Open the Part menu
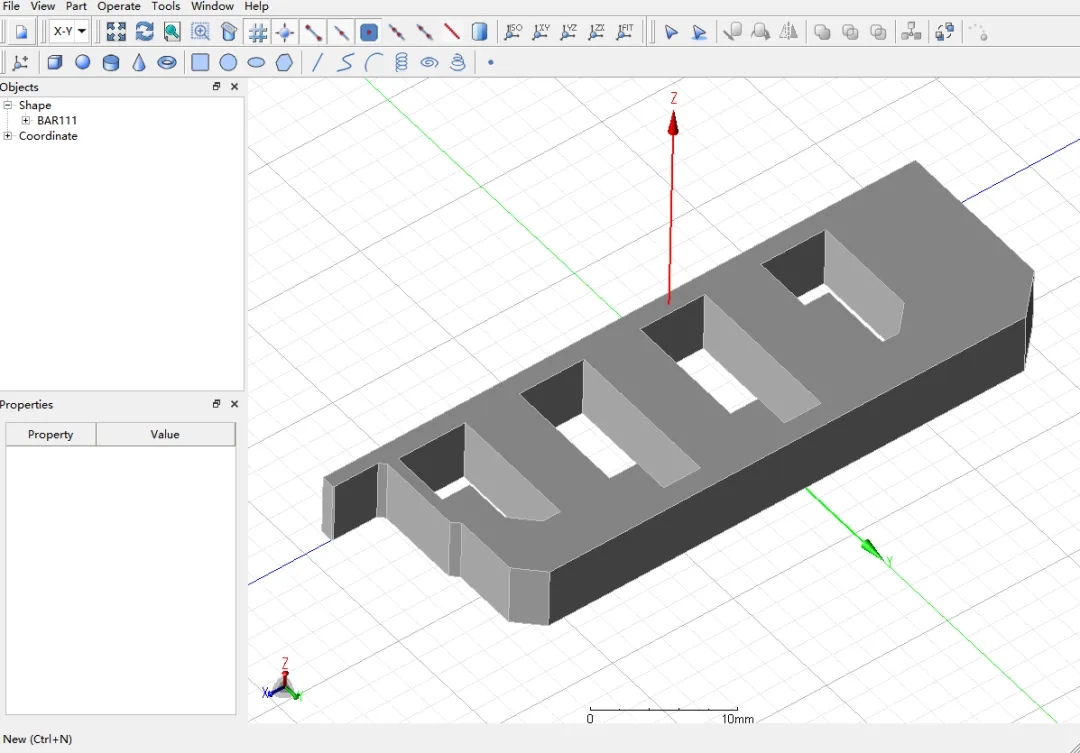Viewport: 1080px width, 753px height. point(76,6)
